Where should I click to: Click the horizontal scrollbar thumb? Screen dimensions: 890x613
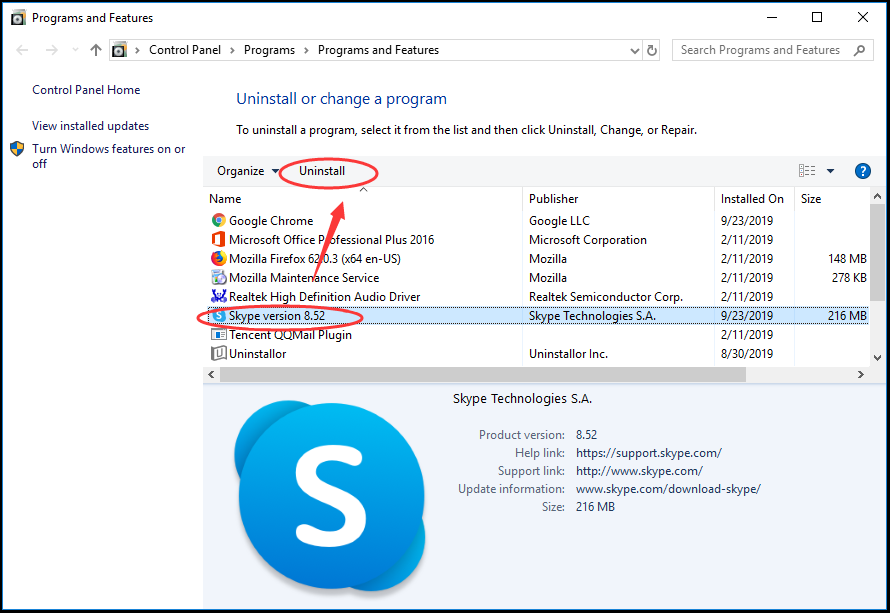[x=482, y=375]
